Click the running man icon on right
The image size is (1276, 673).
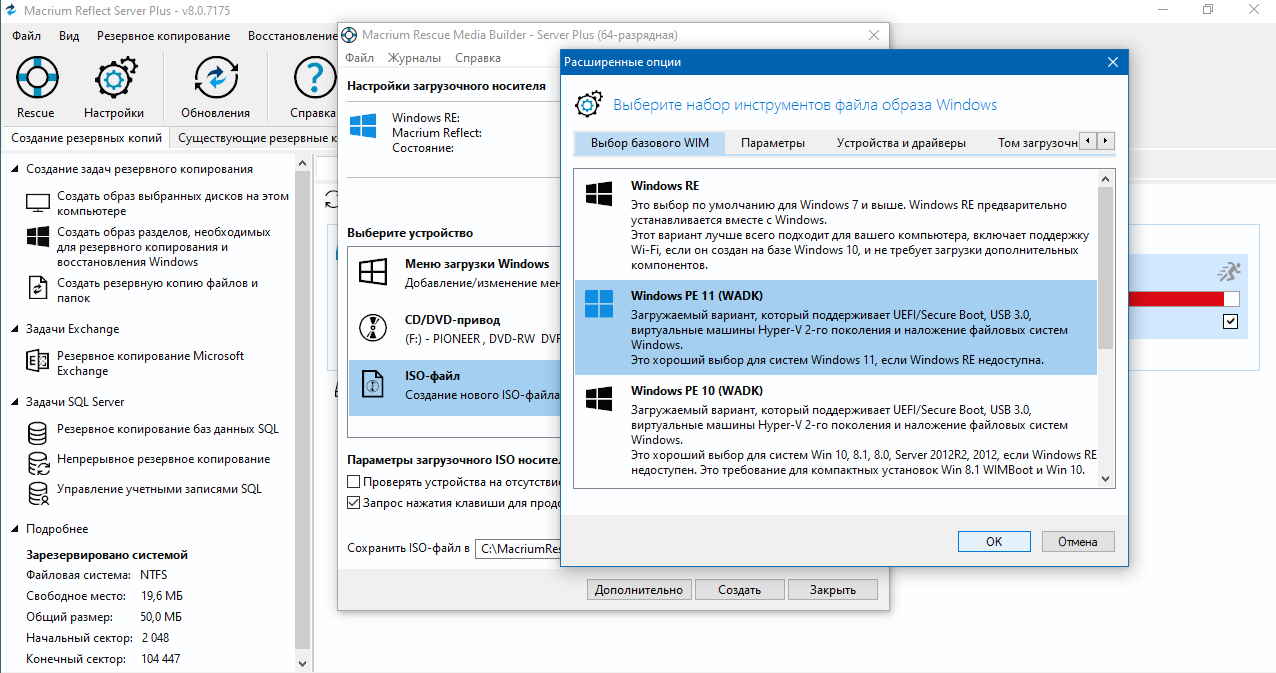click(x=1228, y=271)
